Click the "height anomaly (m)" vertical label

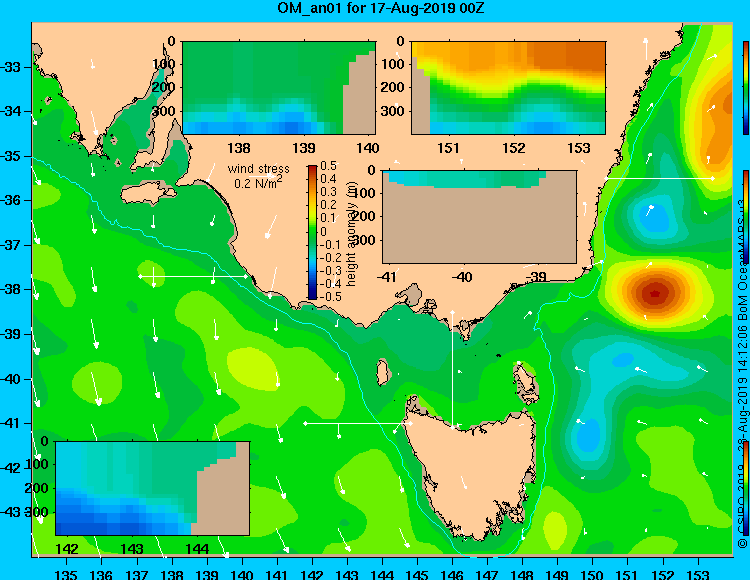352,234
